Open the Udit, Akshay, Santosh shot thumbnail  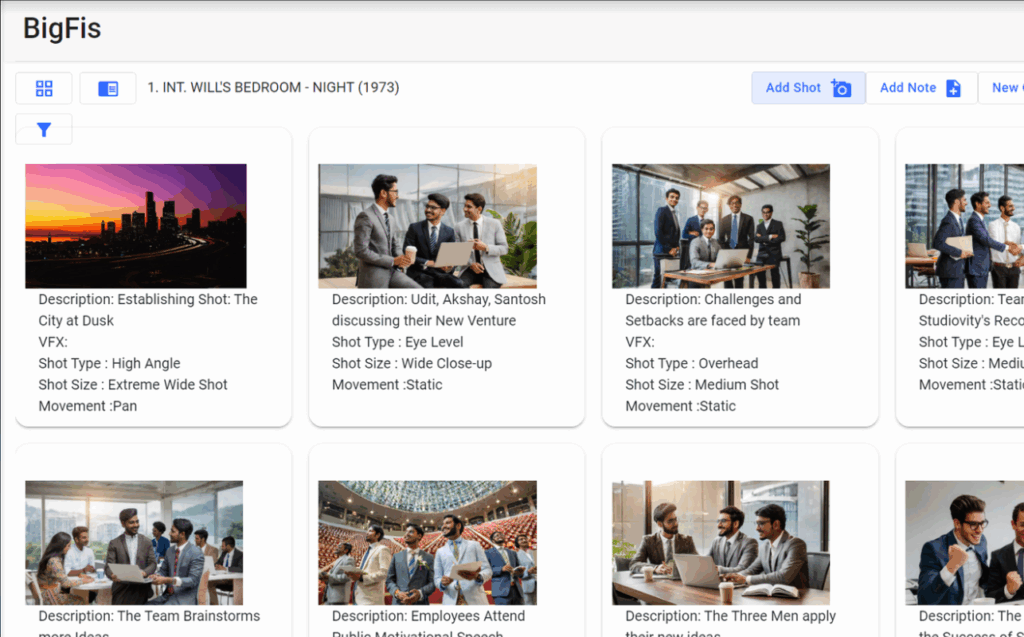tap(428, 226)
